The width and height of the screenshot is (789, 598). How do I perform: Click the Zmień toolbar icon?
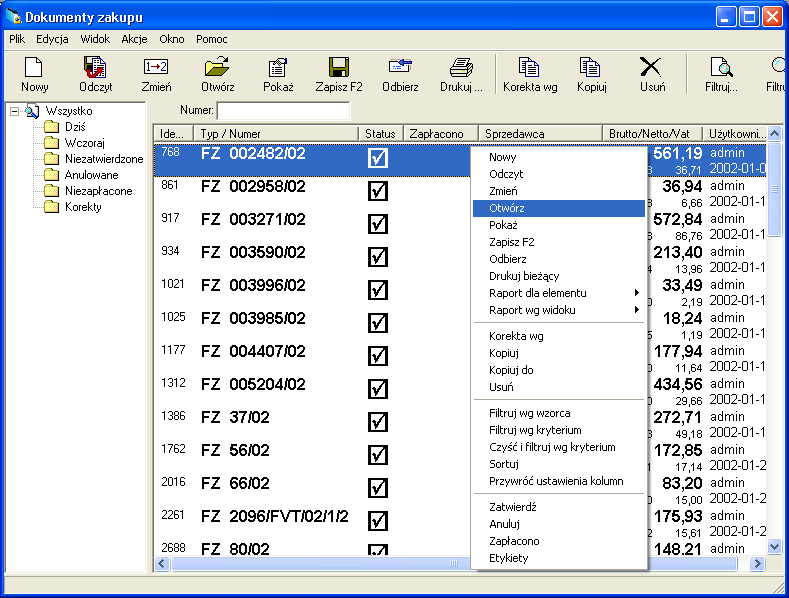pos(155,67)
